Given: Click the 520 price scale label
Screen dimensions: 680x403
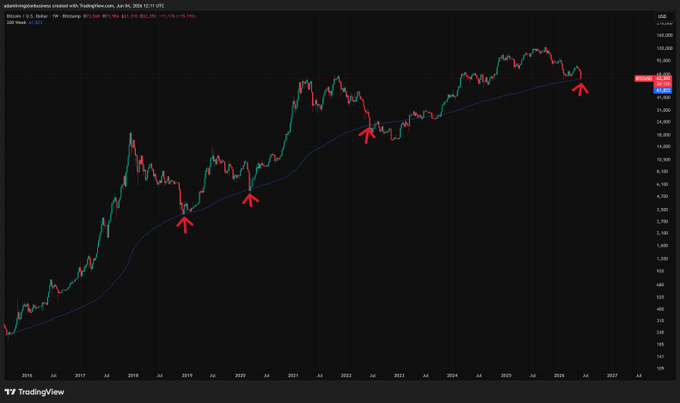Looking at the screenshot, I should (x=660, y=297).
